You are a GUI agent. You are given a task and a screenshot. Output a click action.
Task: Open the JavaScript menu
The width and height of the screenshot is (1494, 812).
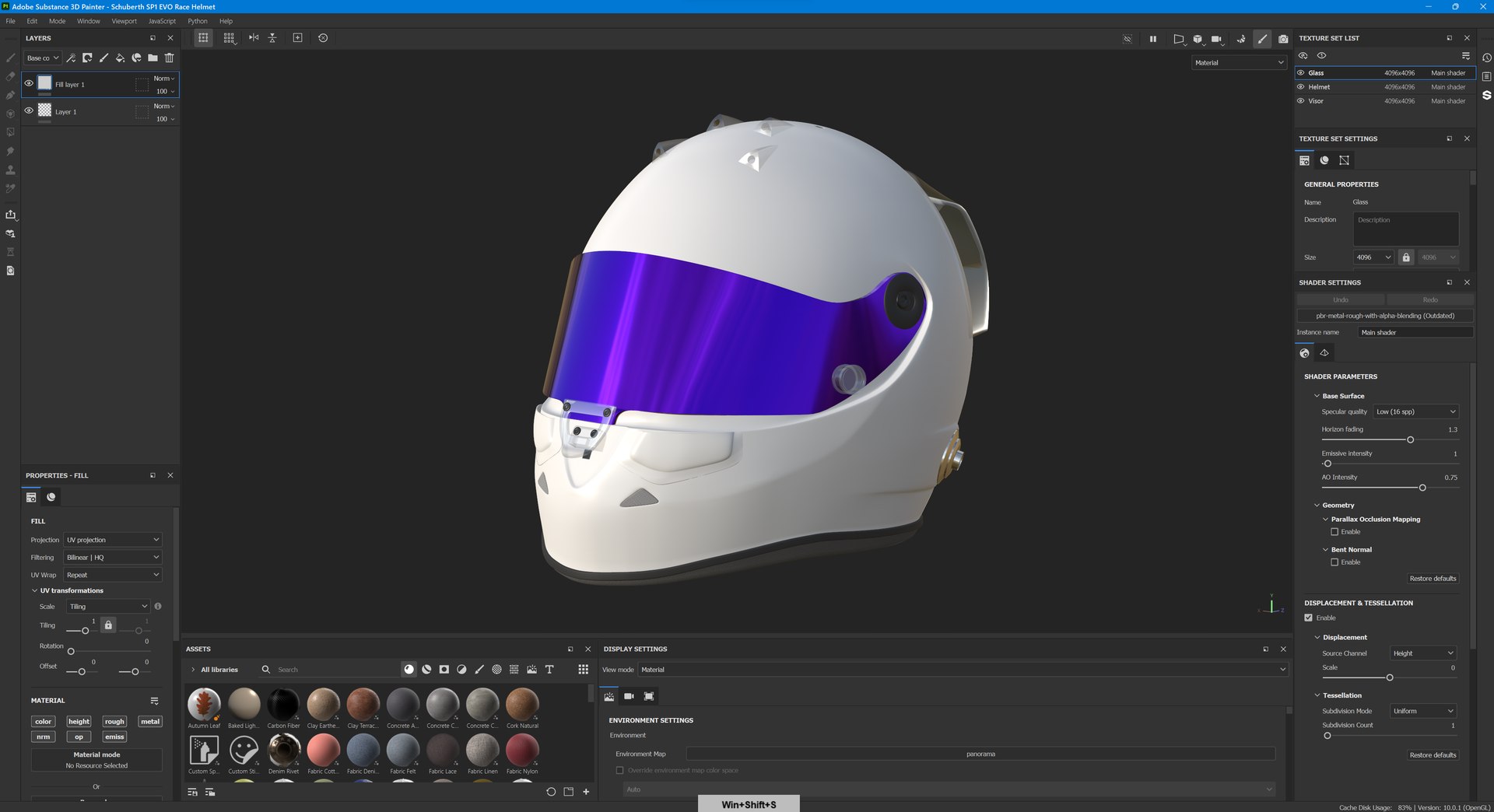coord(162,21)
